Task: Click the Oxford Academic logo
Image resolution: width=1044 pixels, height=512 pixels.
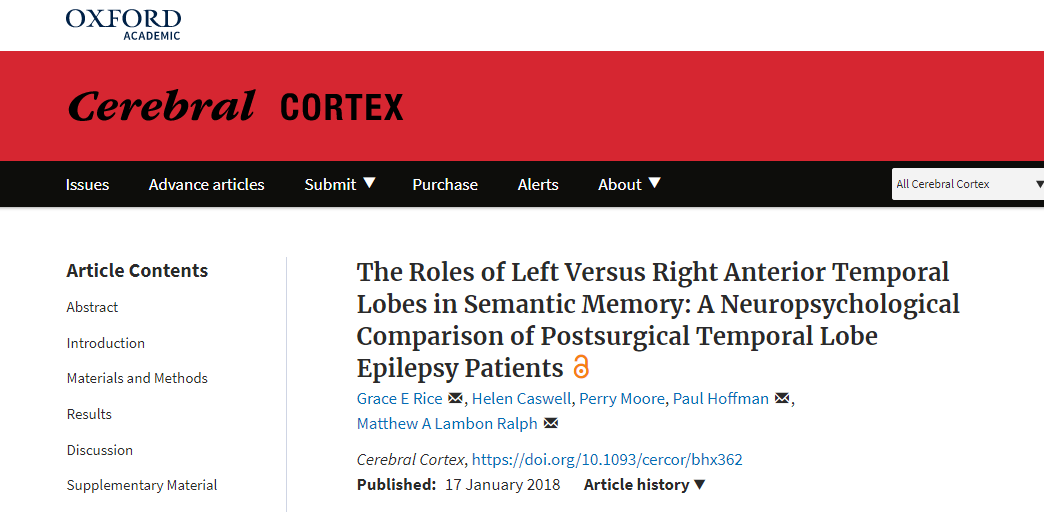Action: tap(123, 24)
